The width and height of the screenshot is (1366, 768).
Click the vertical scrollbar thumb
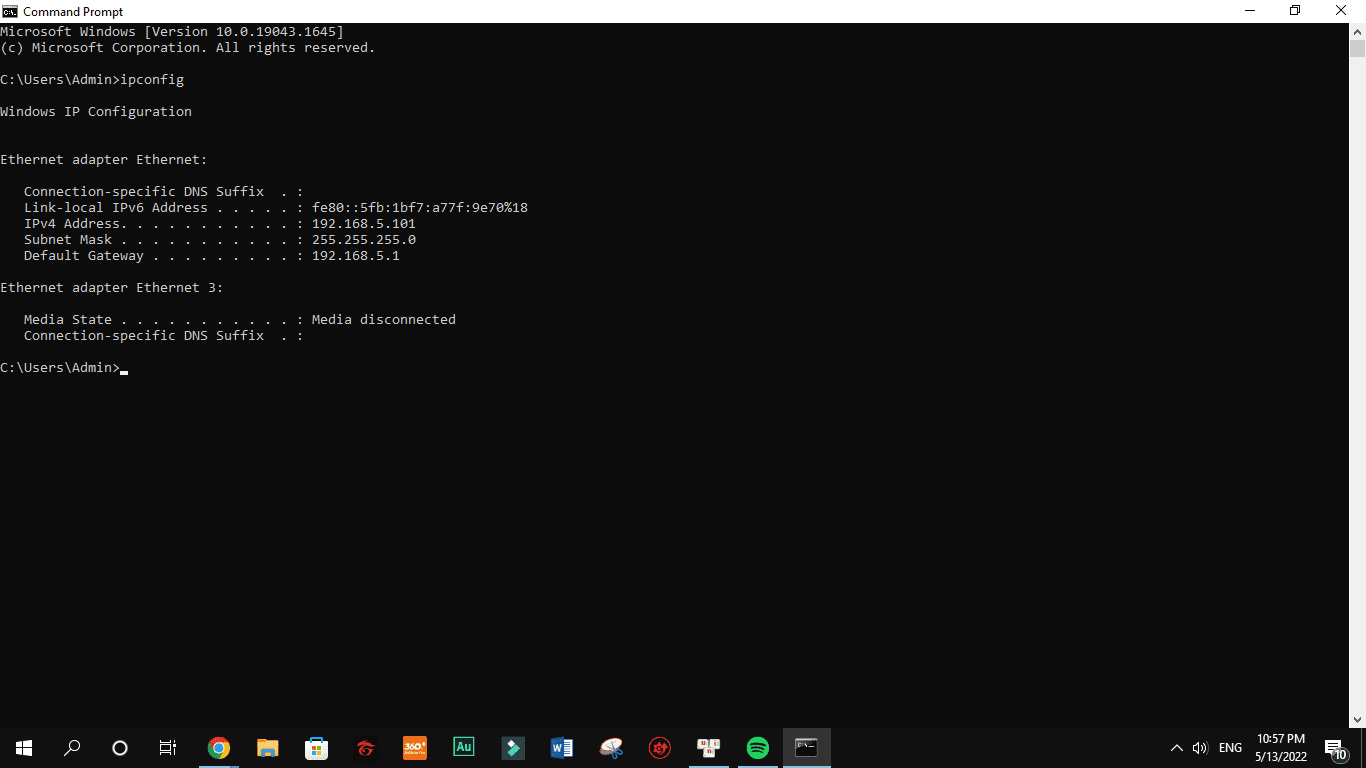pyautogui.click(x=1357, y=49)
